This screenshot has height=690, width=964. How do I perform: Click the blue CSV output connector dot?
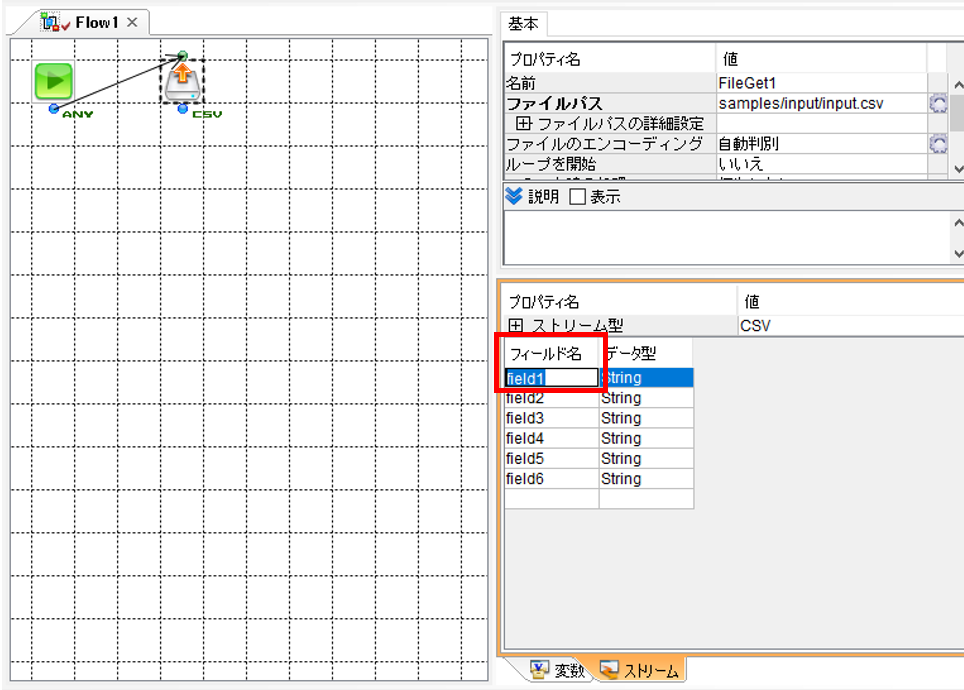click(x=183, y=109)
